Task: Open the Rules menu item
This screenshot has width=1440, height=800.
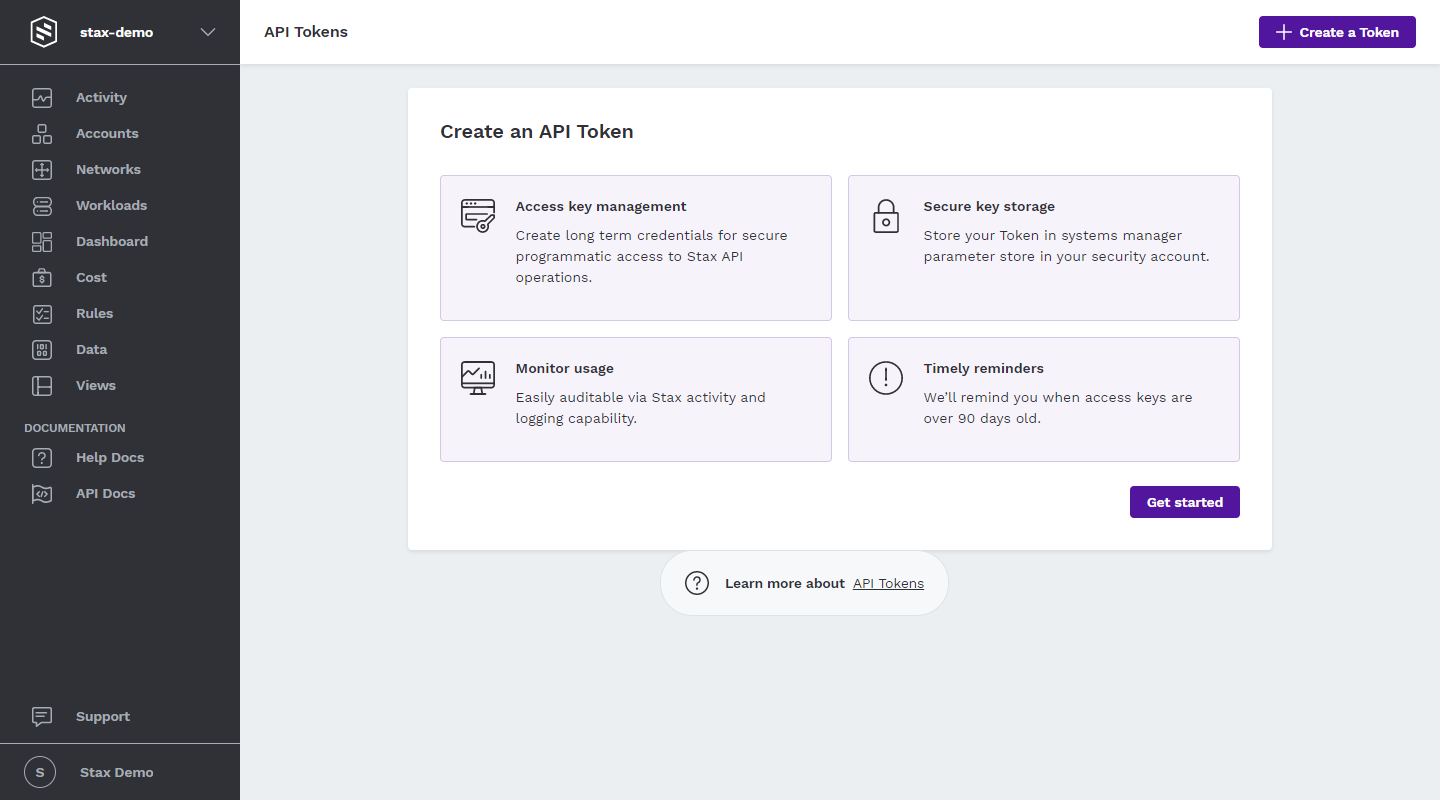Action: [x=94, y=314]
